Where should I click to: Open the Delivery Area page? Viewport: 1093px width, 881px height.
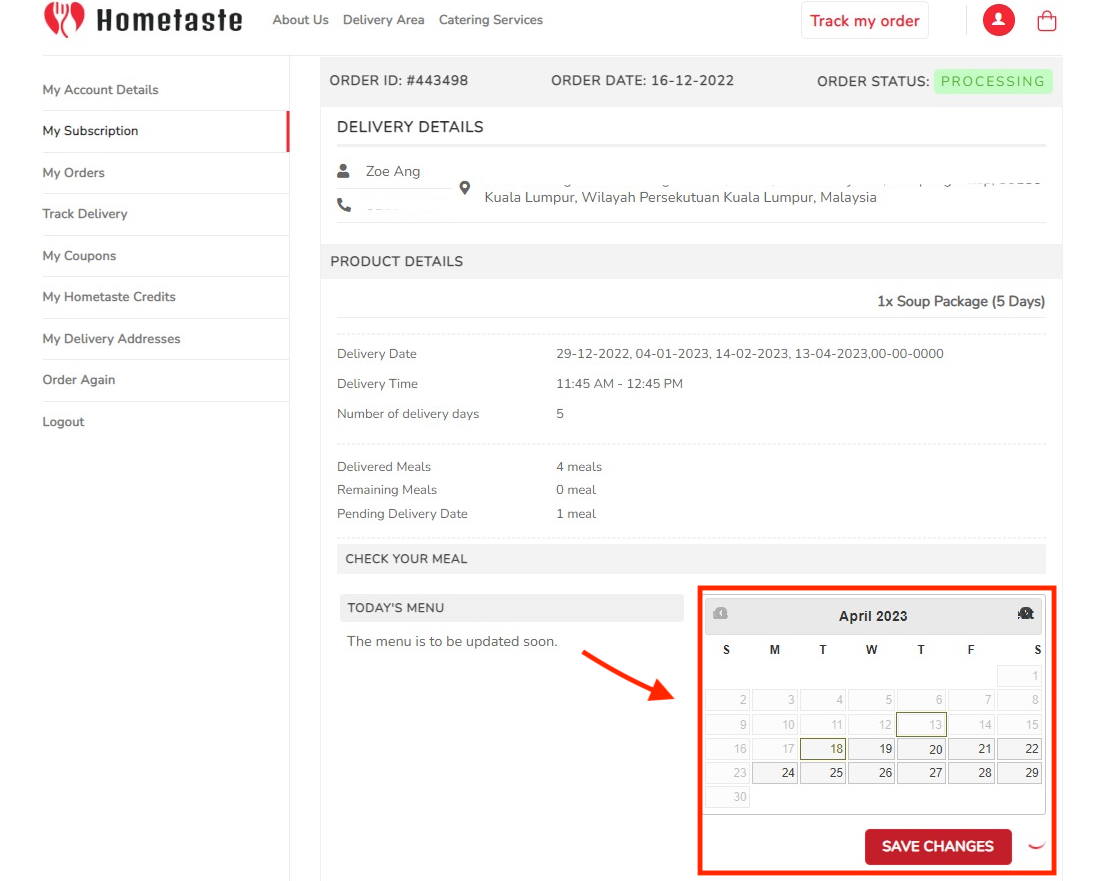pyautogui.click(x=383, y=19)
